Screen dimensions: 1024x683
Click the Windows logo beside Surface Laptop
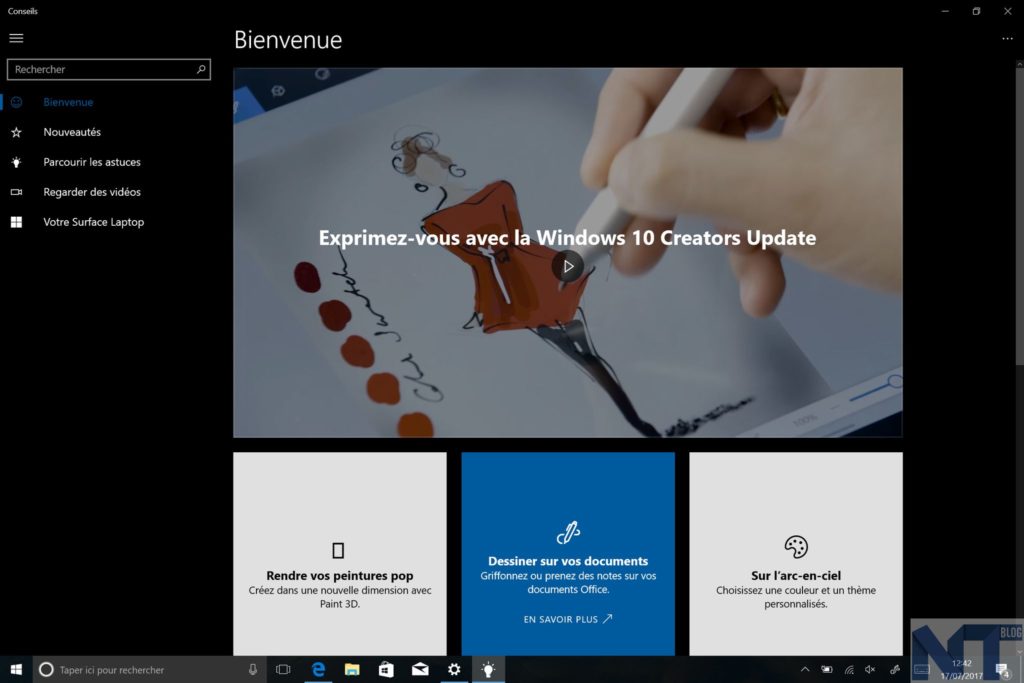coord(16,222)
